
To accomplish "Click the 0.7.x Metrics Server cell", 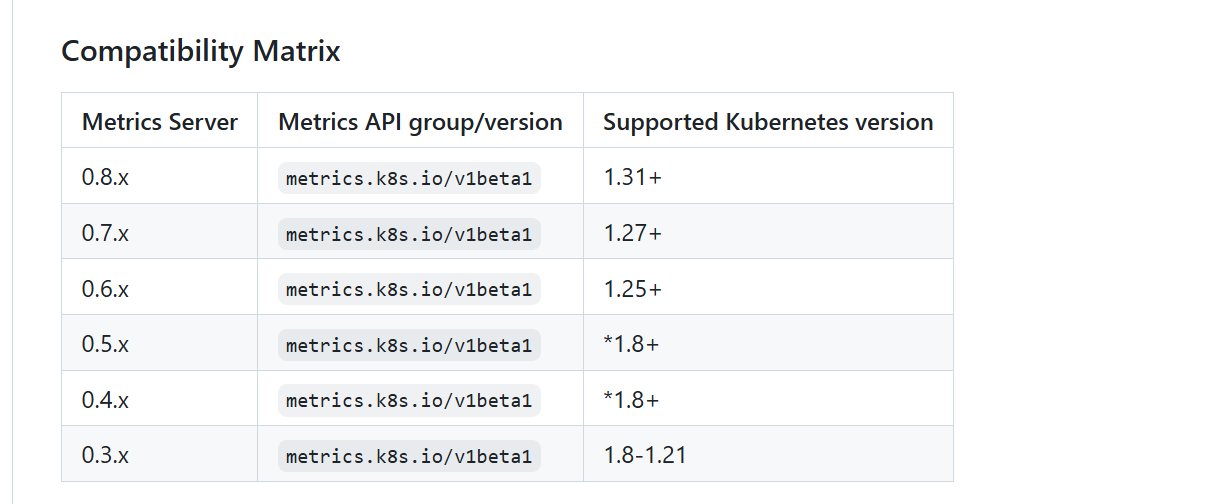I will [x=106, y=233].
